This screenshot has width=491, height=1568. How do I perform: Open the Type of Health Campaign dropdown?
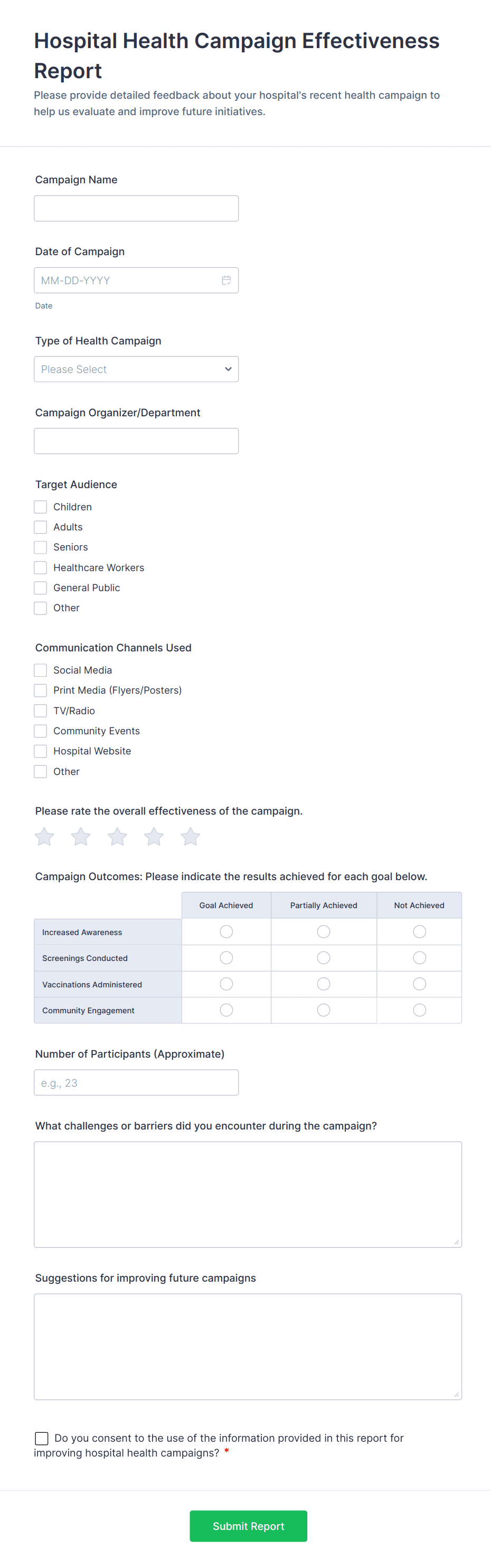(136, 369)
